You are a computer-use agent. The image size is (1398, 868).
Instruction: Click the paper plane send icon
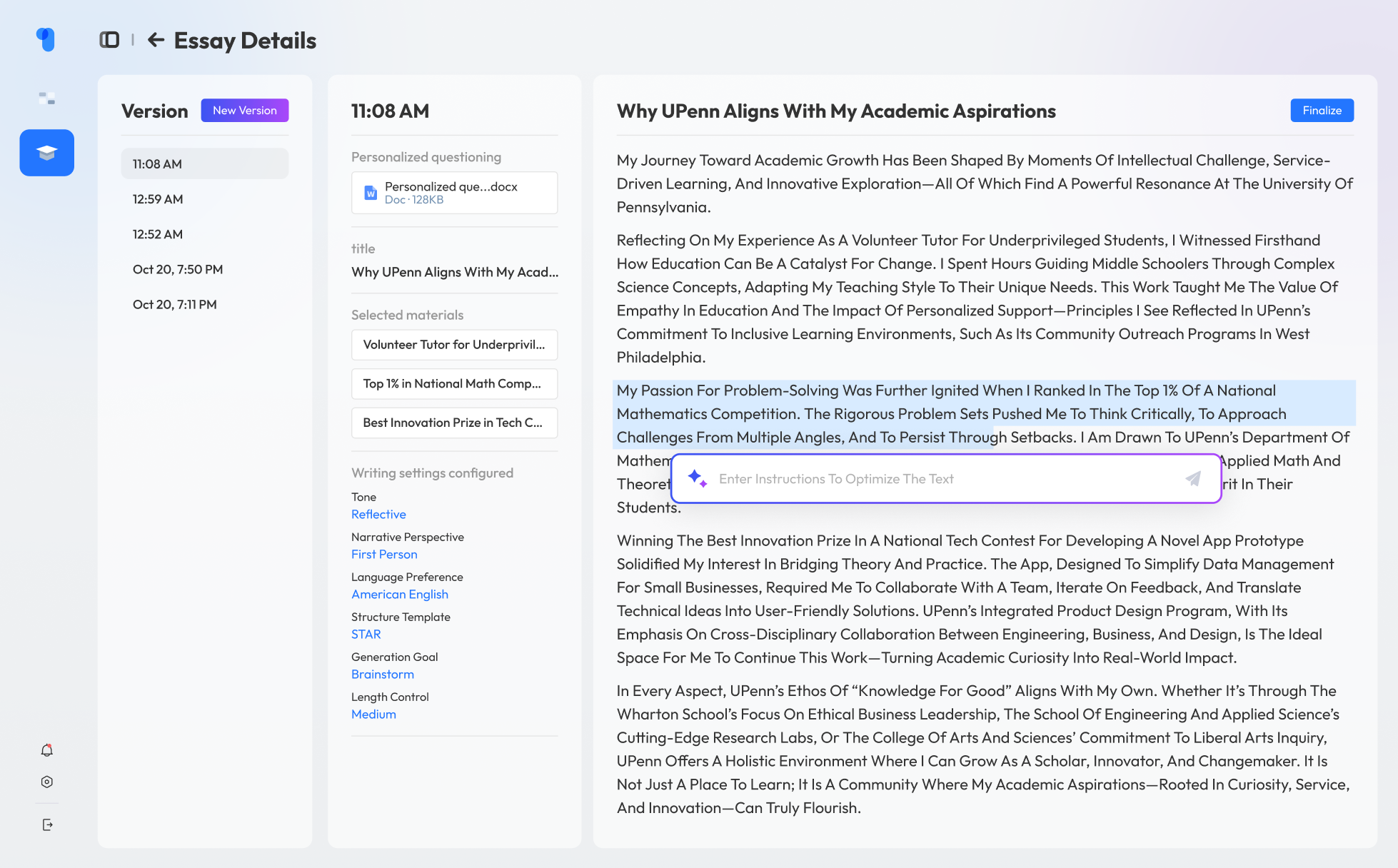click(x=1193, y=479)
